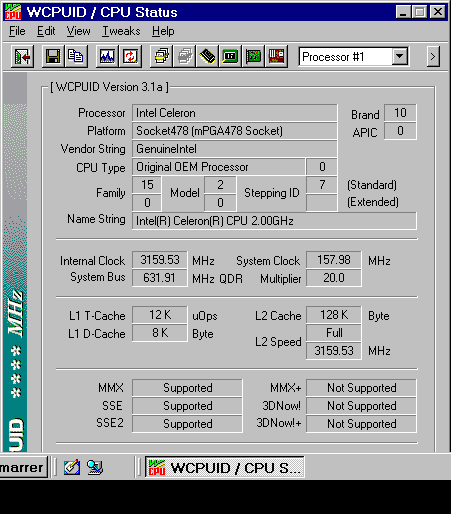Viewport: 451px width, 514px height.
Task: Click the computer magnifier taskbar icon
Action: click(95, 467)
